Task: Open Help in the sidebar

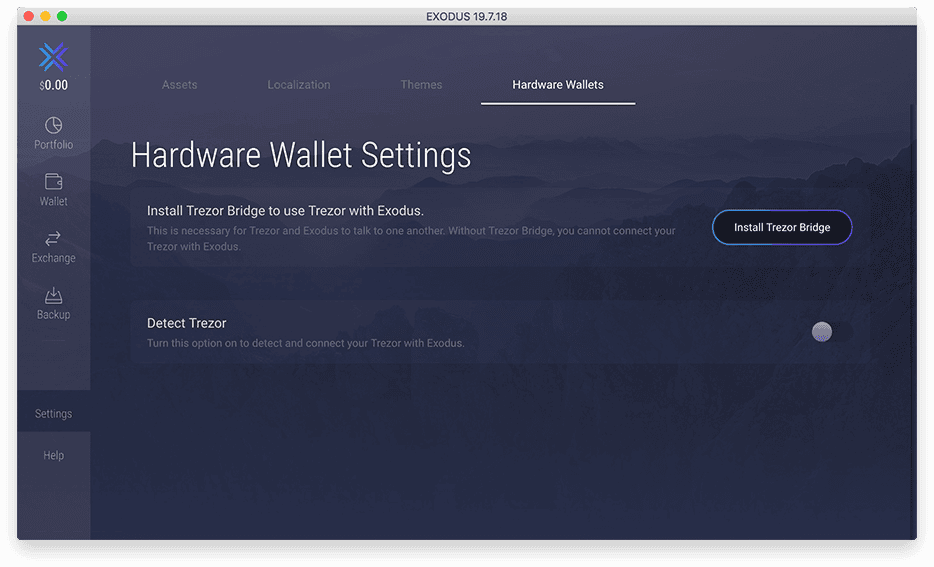Action: pos(53,455)
